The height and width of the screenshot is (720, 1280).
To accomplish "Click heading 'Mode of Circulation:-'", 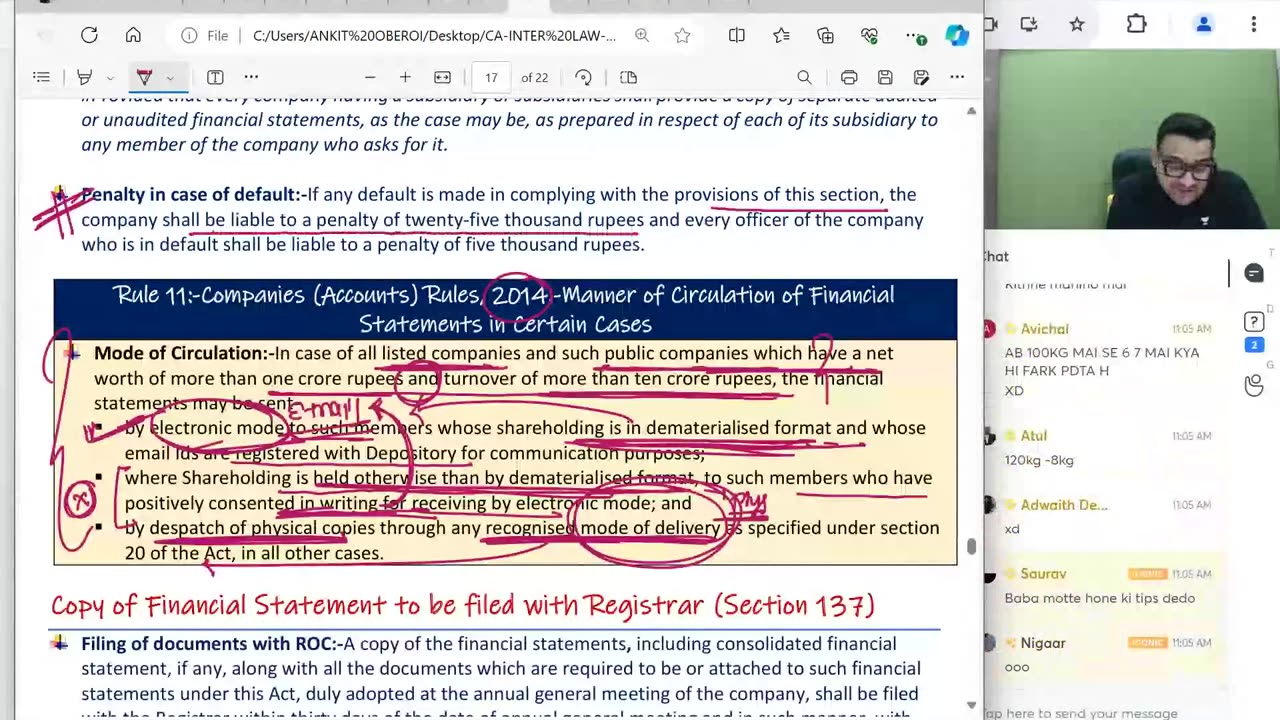I will coord(184,353).
